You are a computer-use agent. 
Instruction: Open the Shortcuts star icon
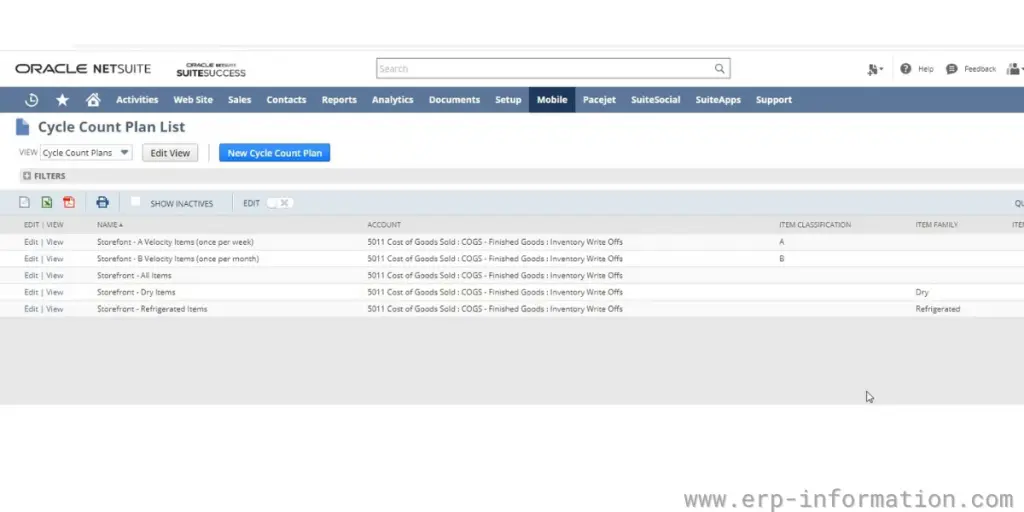point(62,100)
